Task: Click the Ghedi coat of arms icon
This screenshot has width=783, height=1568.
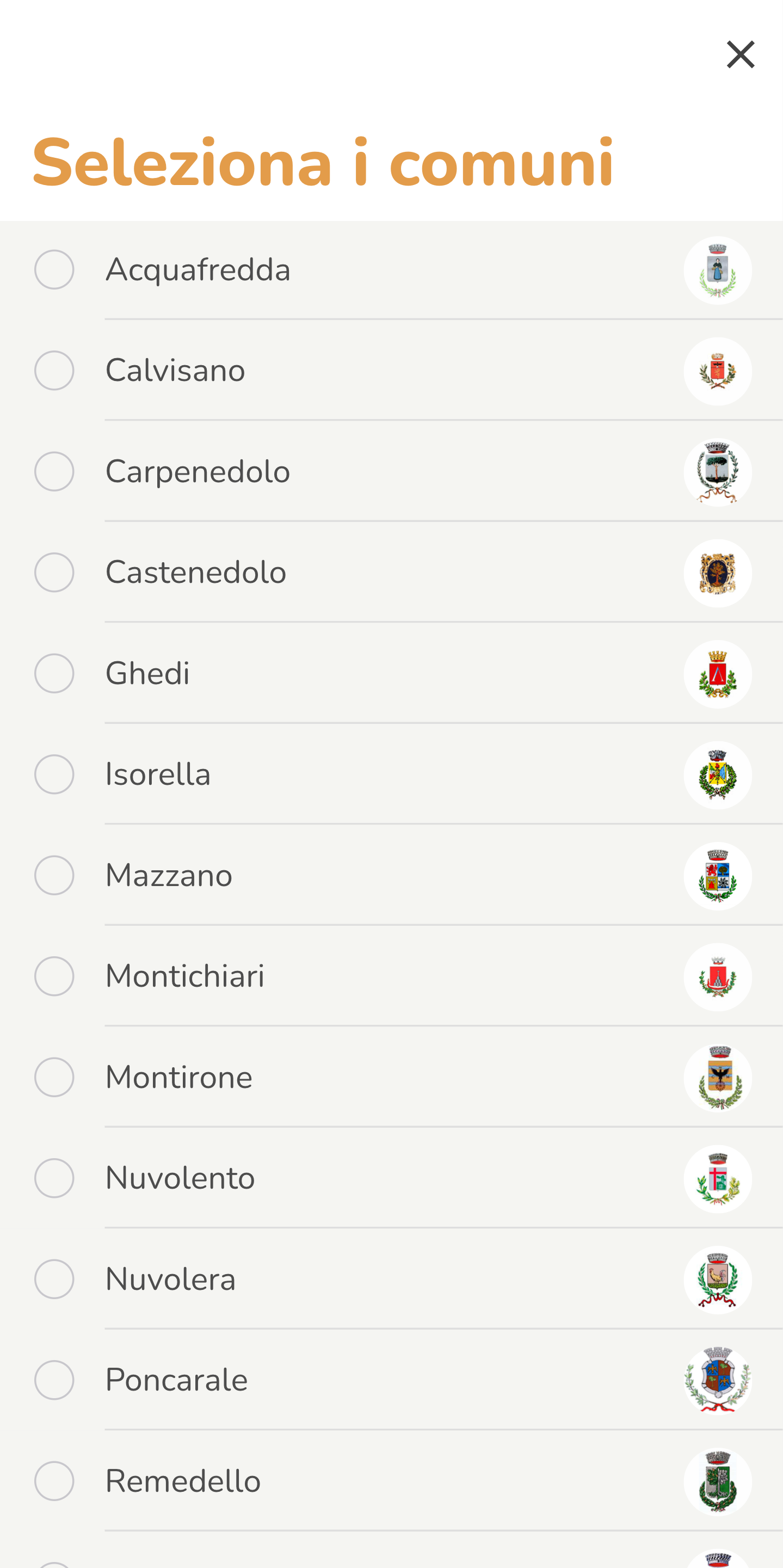Action: [717, 674]
